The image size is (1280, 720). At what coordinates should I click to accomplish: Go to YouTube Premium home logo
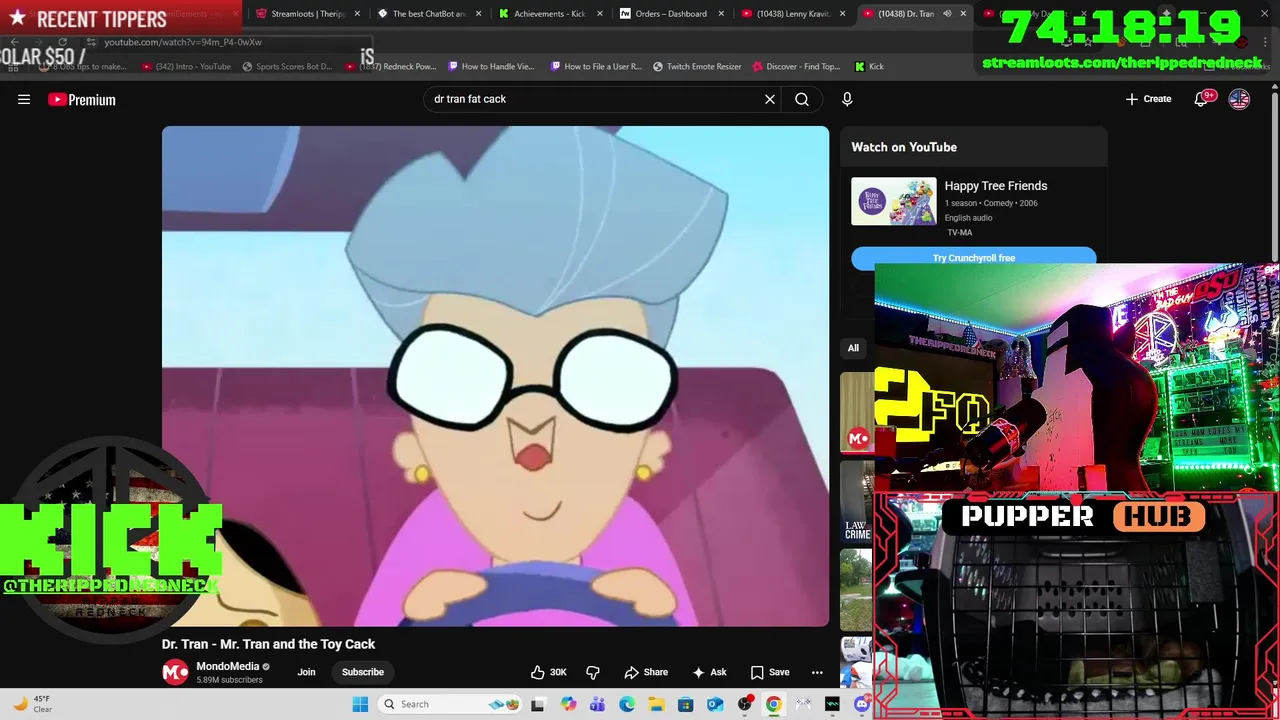82,99
